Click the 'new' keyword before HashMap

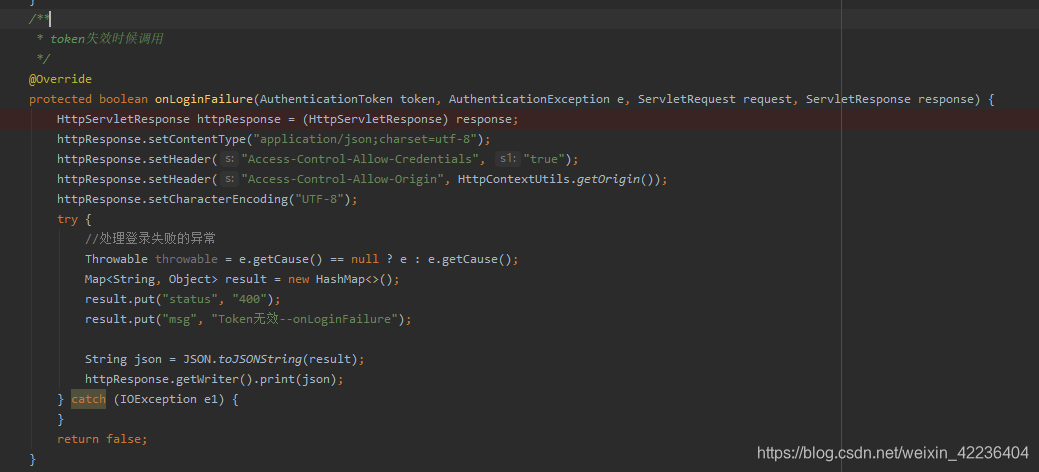tap(298, 278)
